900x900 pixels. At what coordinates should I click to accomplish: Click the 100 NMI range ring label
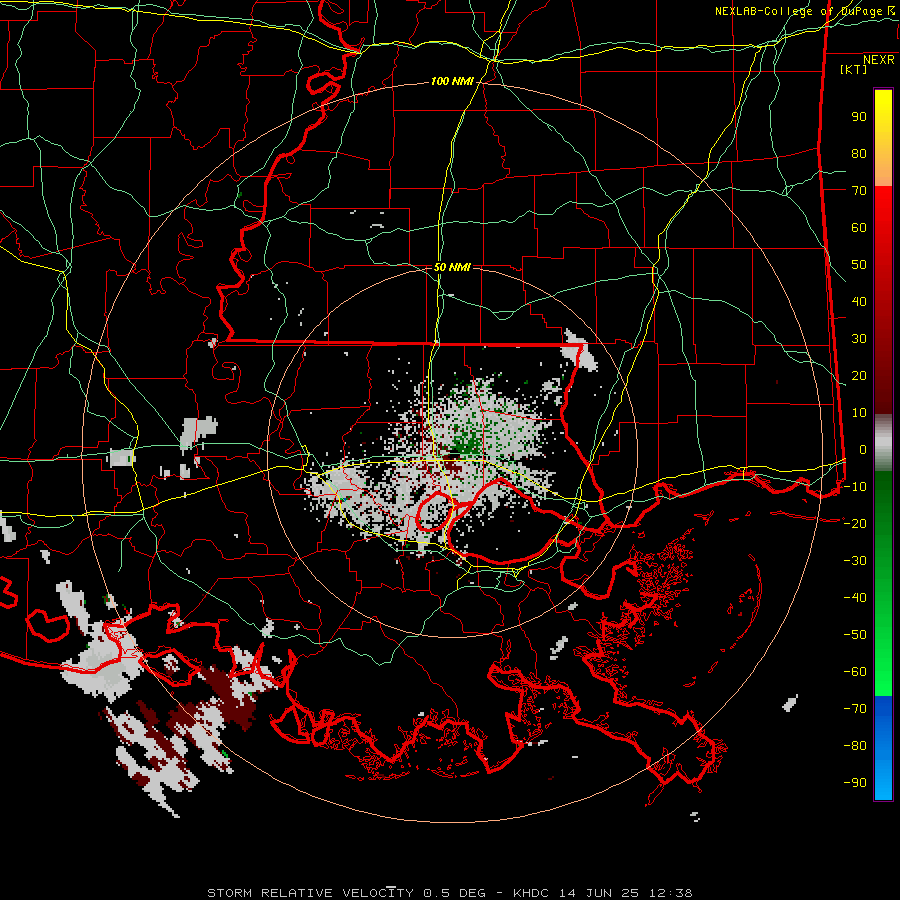tap(452, 82)
